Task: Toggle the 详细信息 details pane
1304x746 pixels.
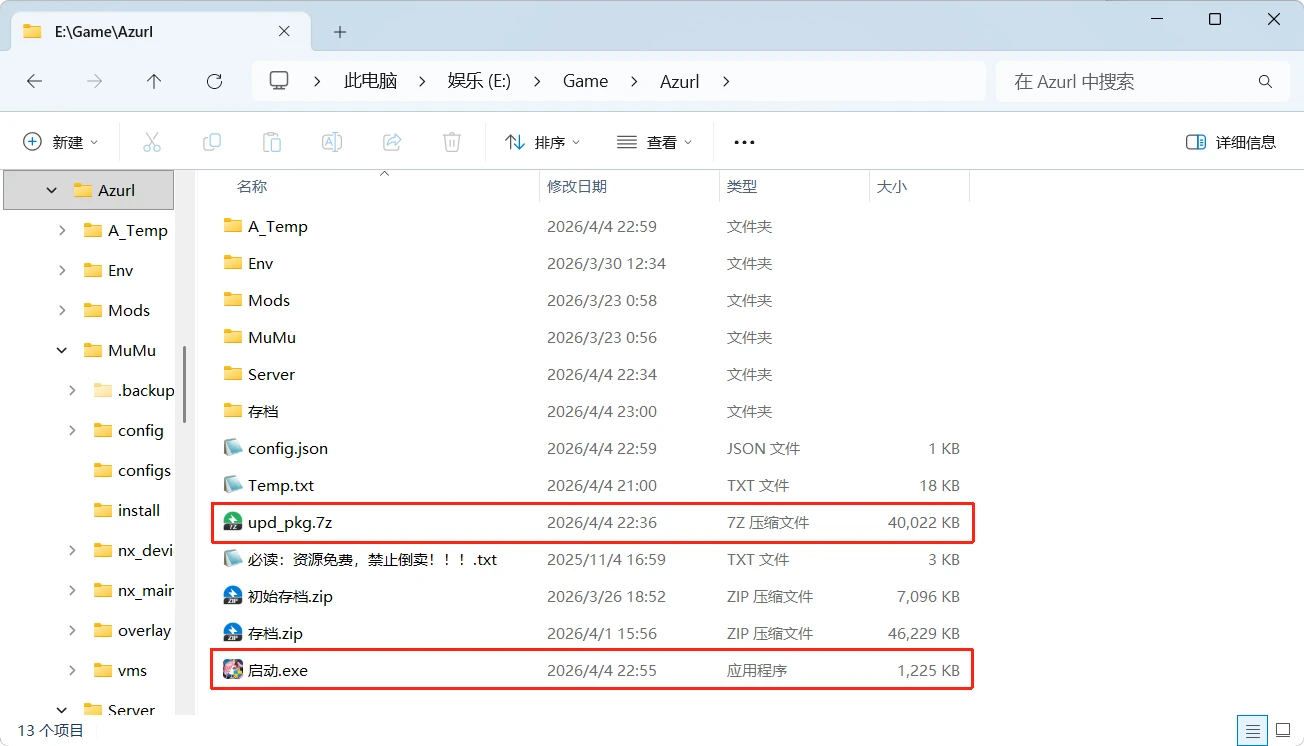Action: pos(1230,142)
